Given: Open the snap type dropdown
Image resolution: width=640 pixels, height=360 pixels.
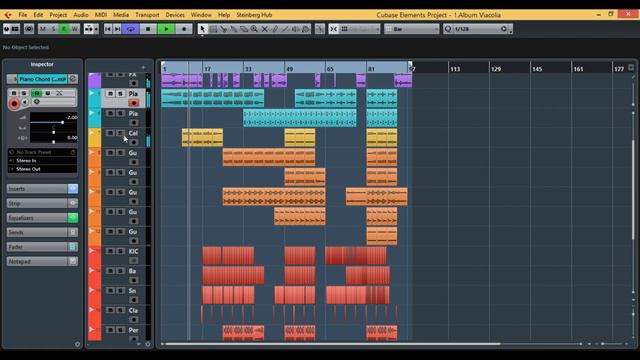Looking at the screenshot, I should tap(360, 29).
